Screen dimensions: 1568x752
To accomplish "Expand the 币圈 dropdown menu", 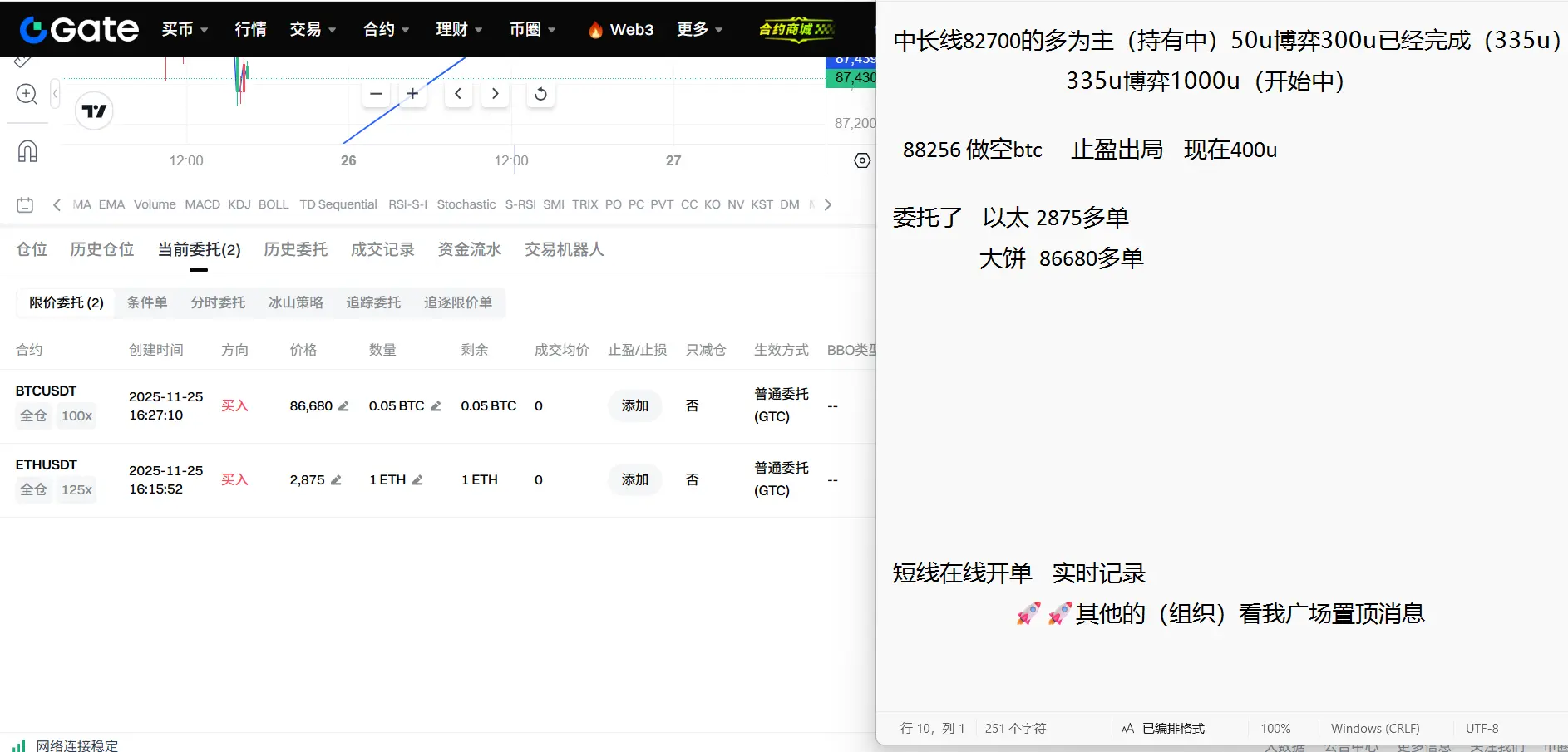I will coord(533,29).
